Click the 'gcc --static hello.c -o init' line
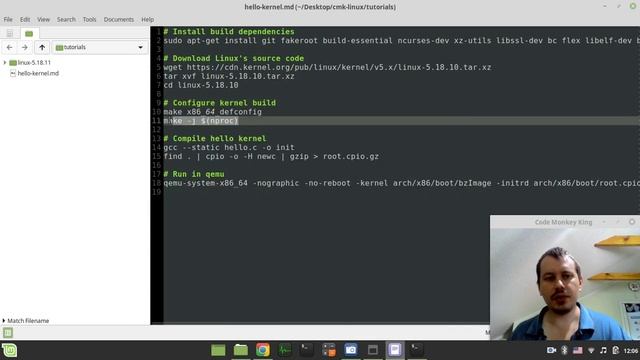 [229, 147]
